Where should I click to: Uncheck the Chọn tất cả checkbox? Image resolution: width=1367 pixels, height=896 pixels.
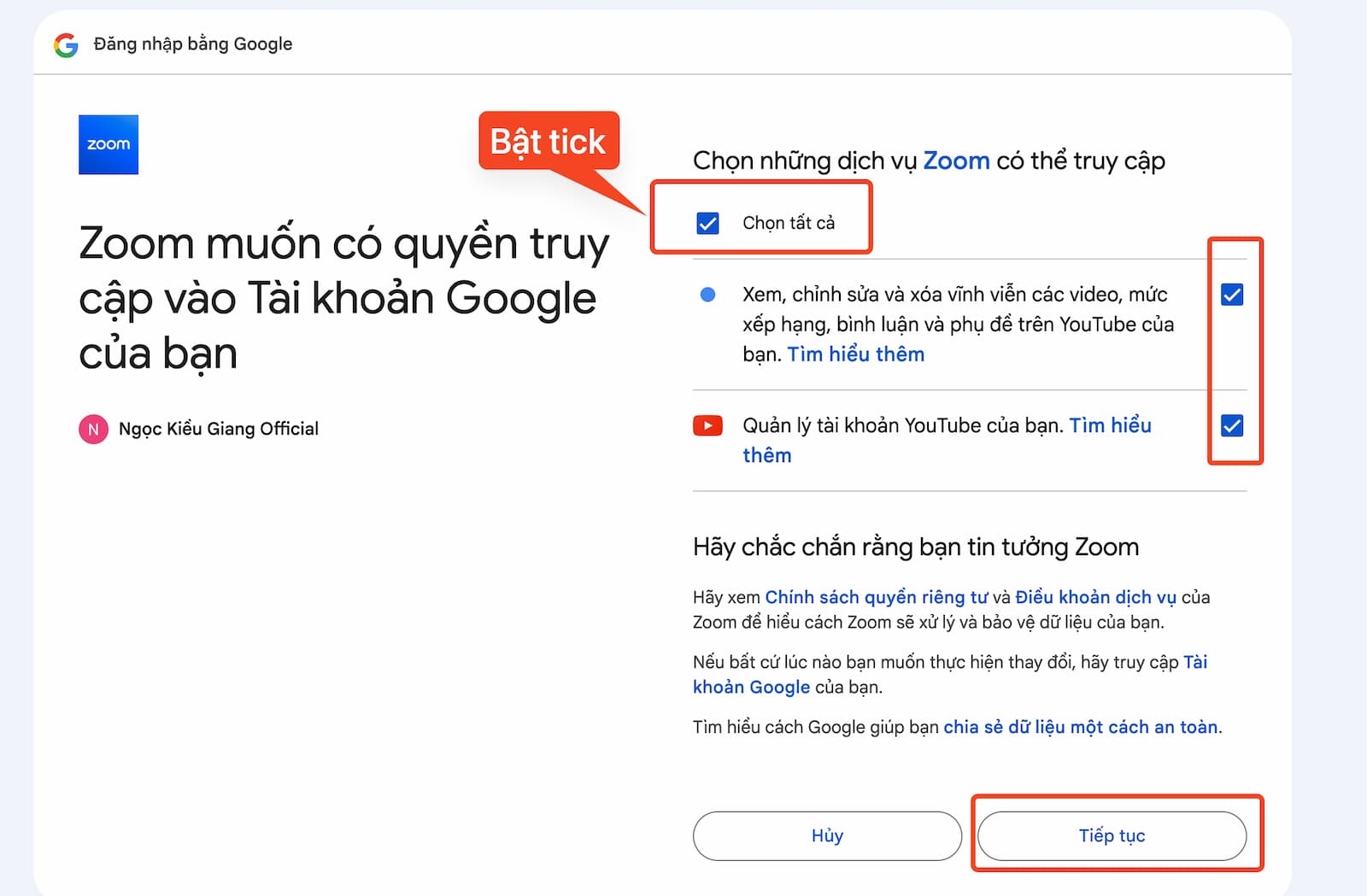point(707,222)
